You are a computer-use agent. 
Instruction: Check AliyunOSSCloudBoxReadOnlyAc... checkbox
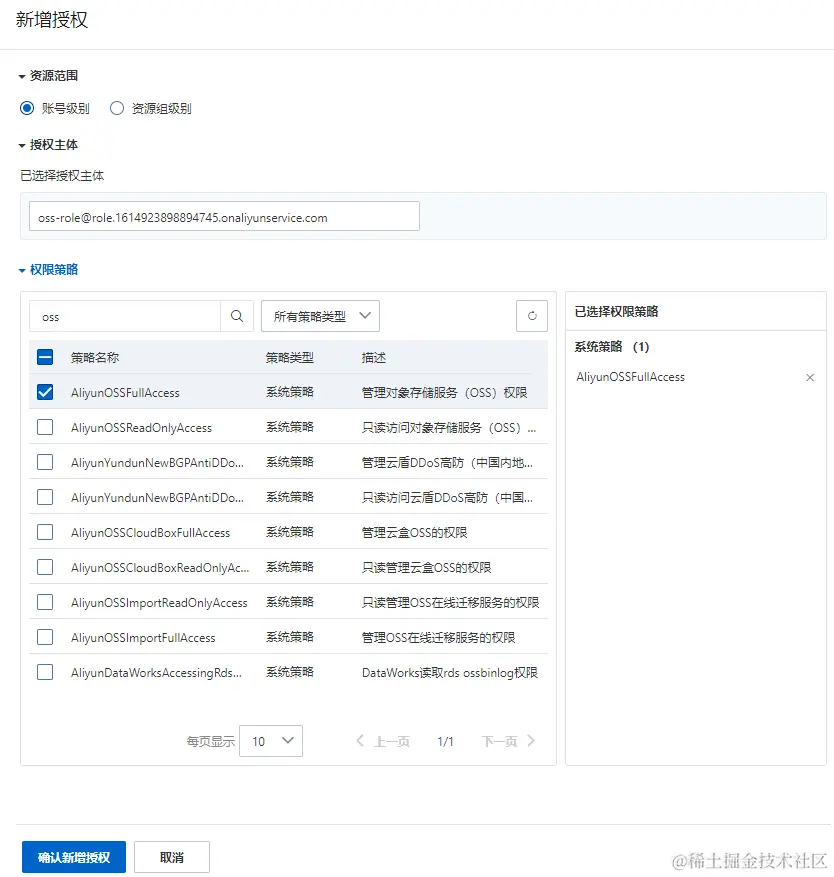coord(45,567)
